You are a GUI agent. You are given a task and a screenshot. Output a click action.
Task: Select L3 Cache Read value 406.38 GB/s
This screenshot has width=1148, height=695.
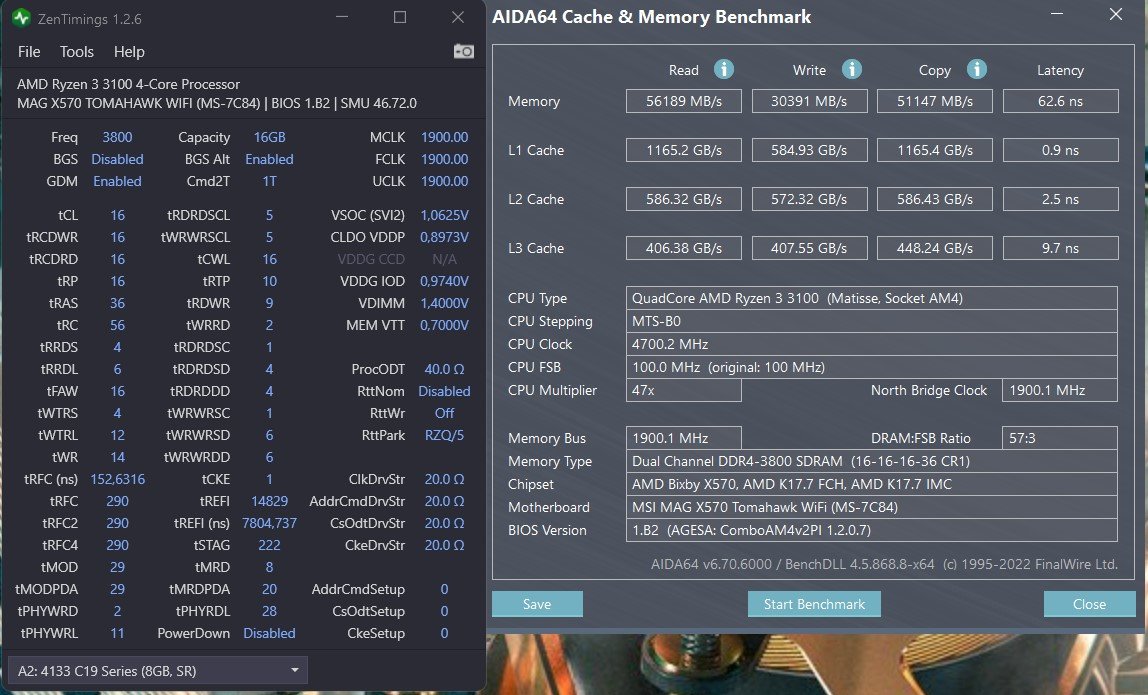point(684,248)
